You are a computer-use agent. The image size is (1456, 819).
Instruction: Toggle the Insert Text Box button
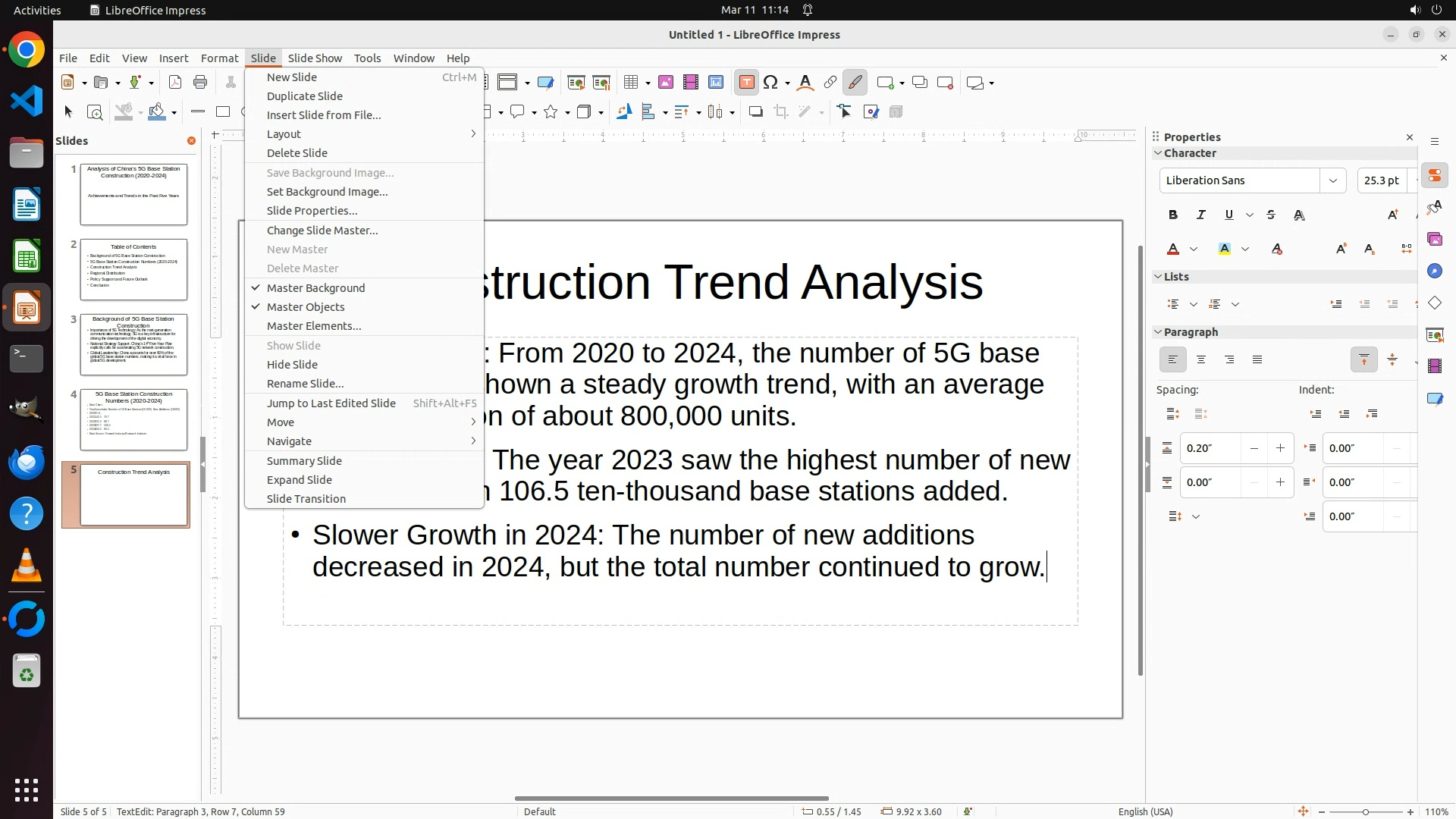click(x=746, y=83)
